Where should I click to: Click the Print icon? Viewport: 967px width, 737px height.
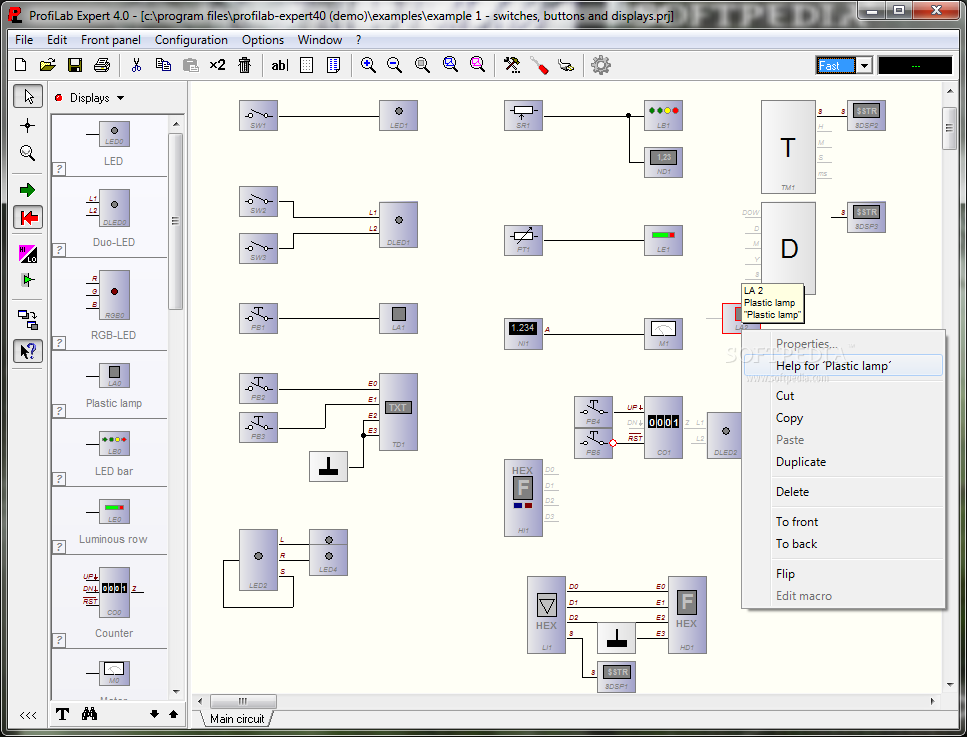(x=102, y=65)
